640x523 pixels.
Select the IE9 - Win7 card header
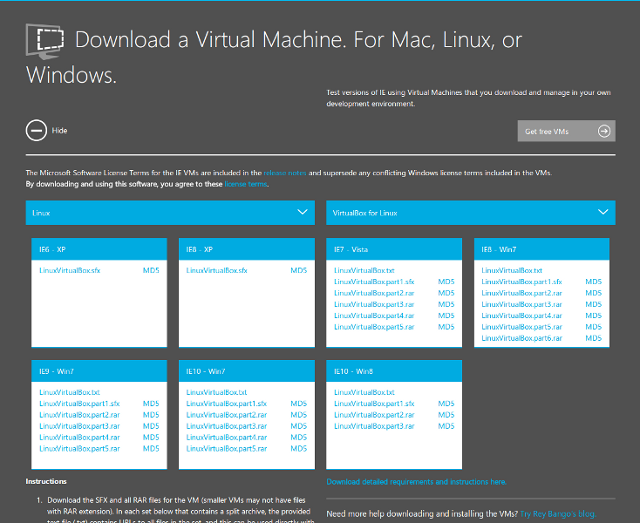(x=99, y=371)
